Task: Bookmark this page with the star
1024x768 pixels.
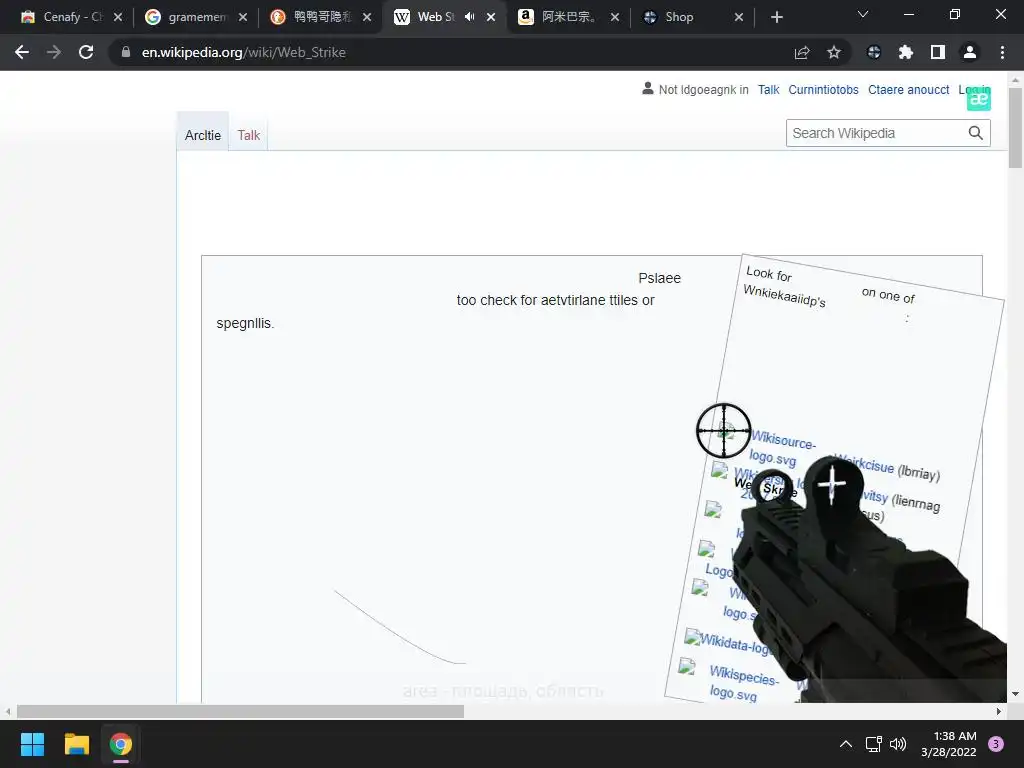Action: pos(834,52)
